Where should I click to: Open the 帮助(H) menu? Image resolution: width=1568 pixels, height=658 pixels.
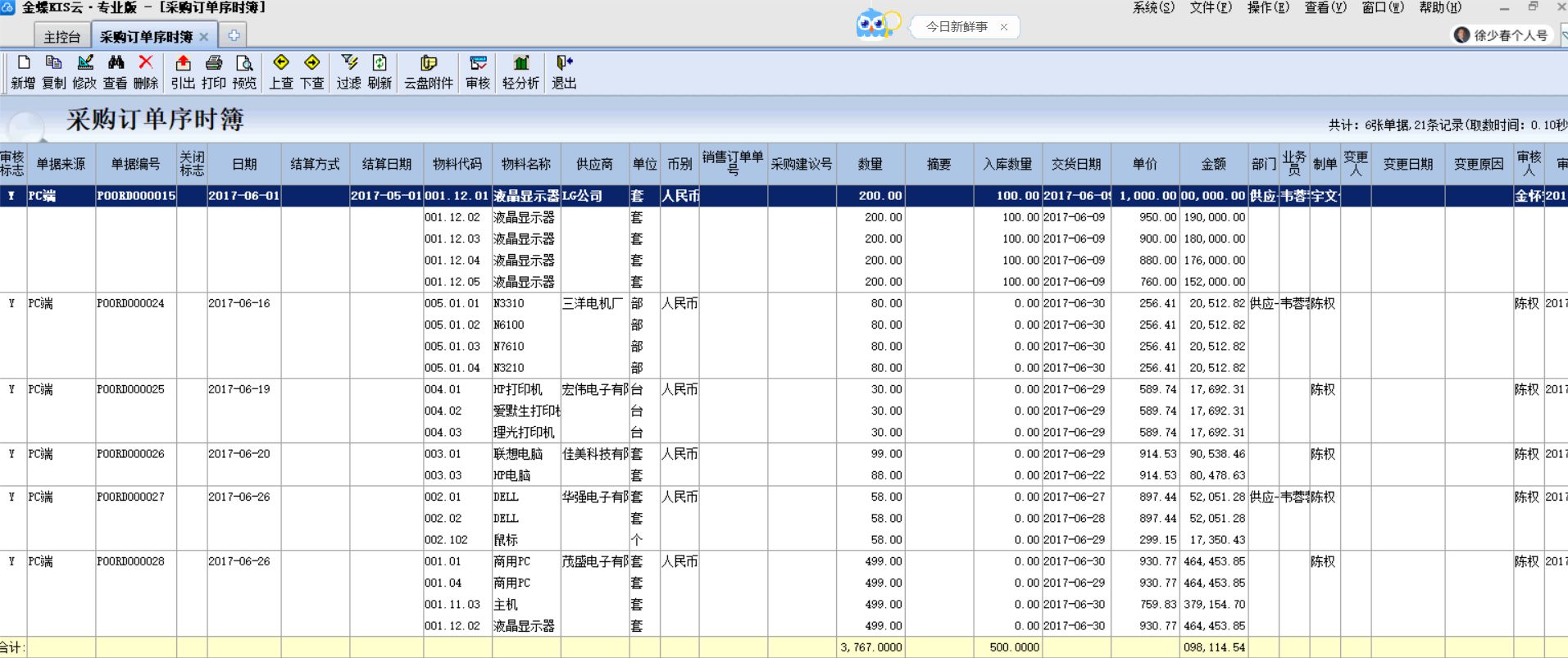tap(1440, 7)
